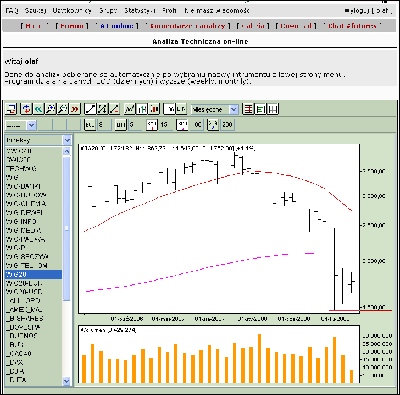
Task: Click the red double-right arrows scroll-forward icon
Action: (75, 109)
